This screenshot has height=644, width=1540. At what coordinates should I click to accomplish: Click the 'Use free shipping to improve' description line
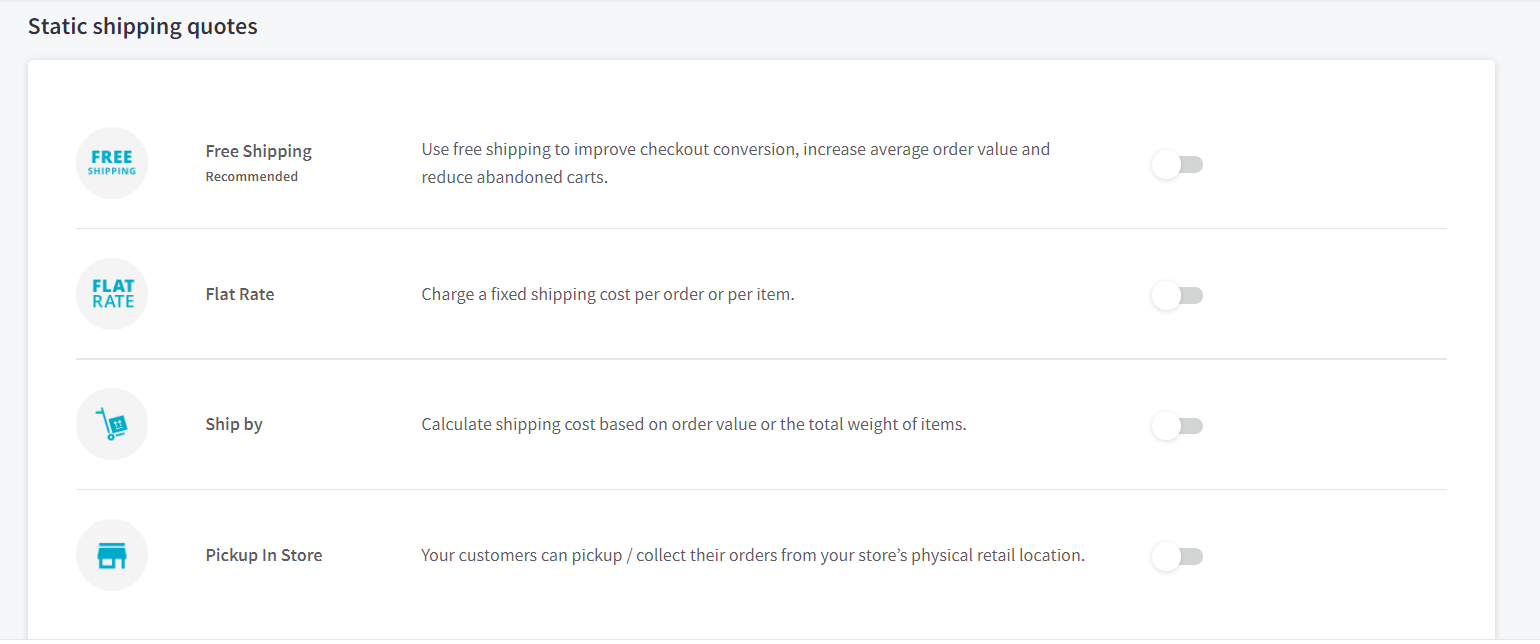[x=735, y=150]
